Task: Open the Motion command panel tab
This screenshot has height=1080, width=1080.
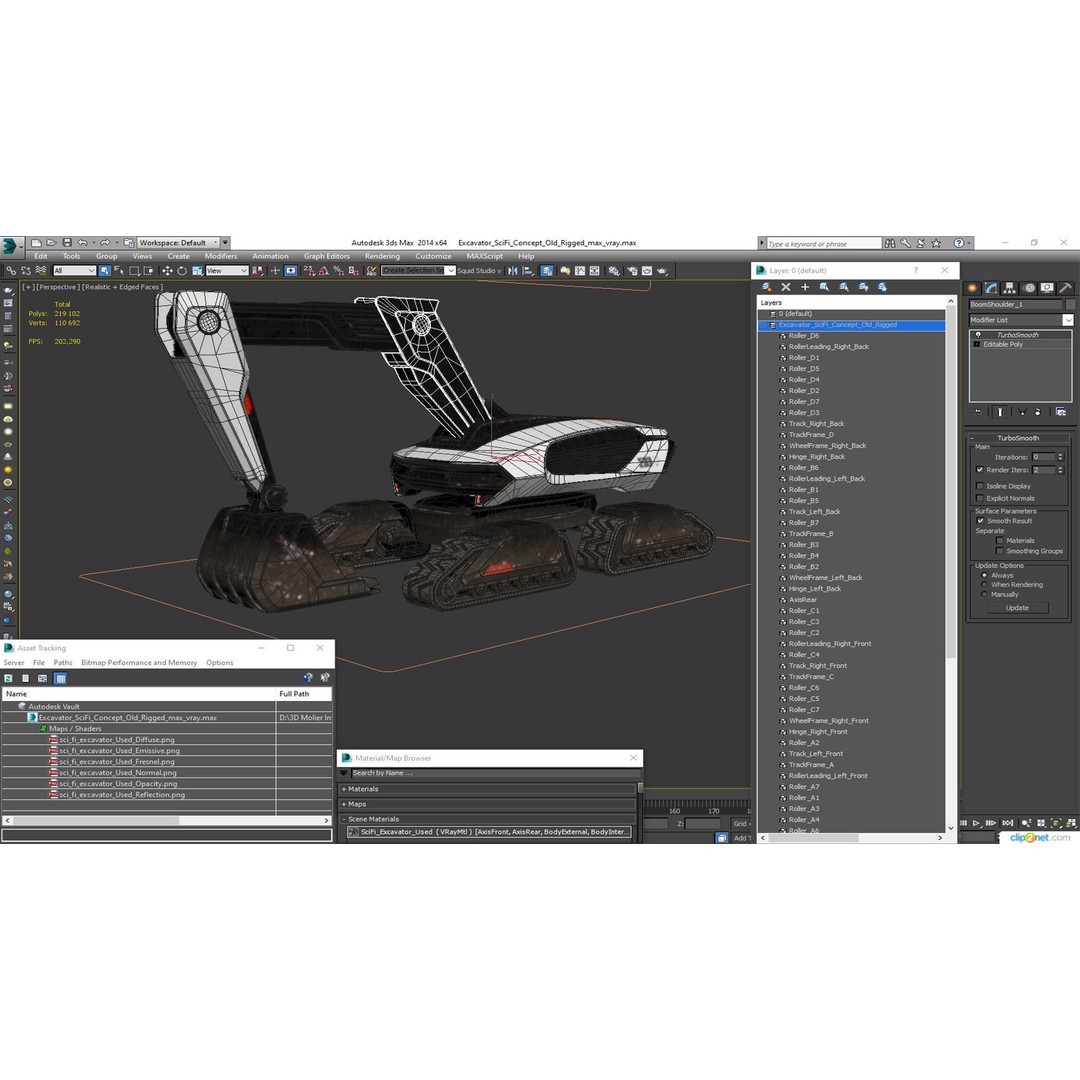Action: 1029,288
